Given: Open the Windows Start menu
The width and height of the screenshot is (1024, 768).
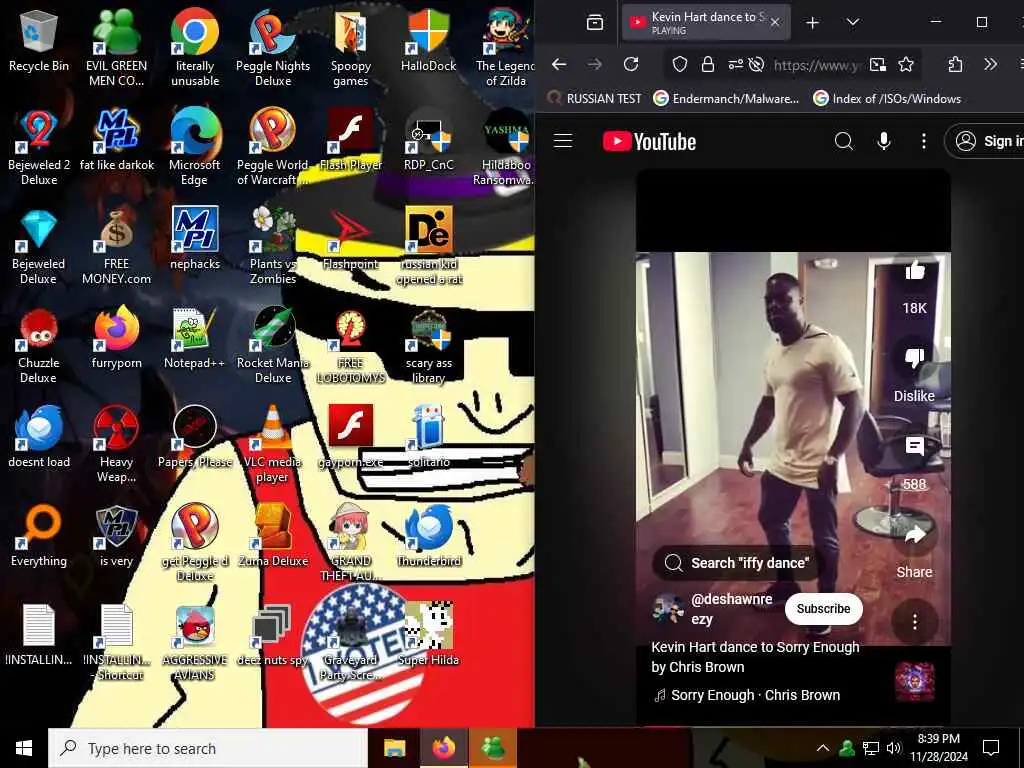Looking at the screenshot, I should pyautogui.click(x=24, y=748).
